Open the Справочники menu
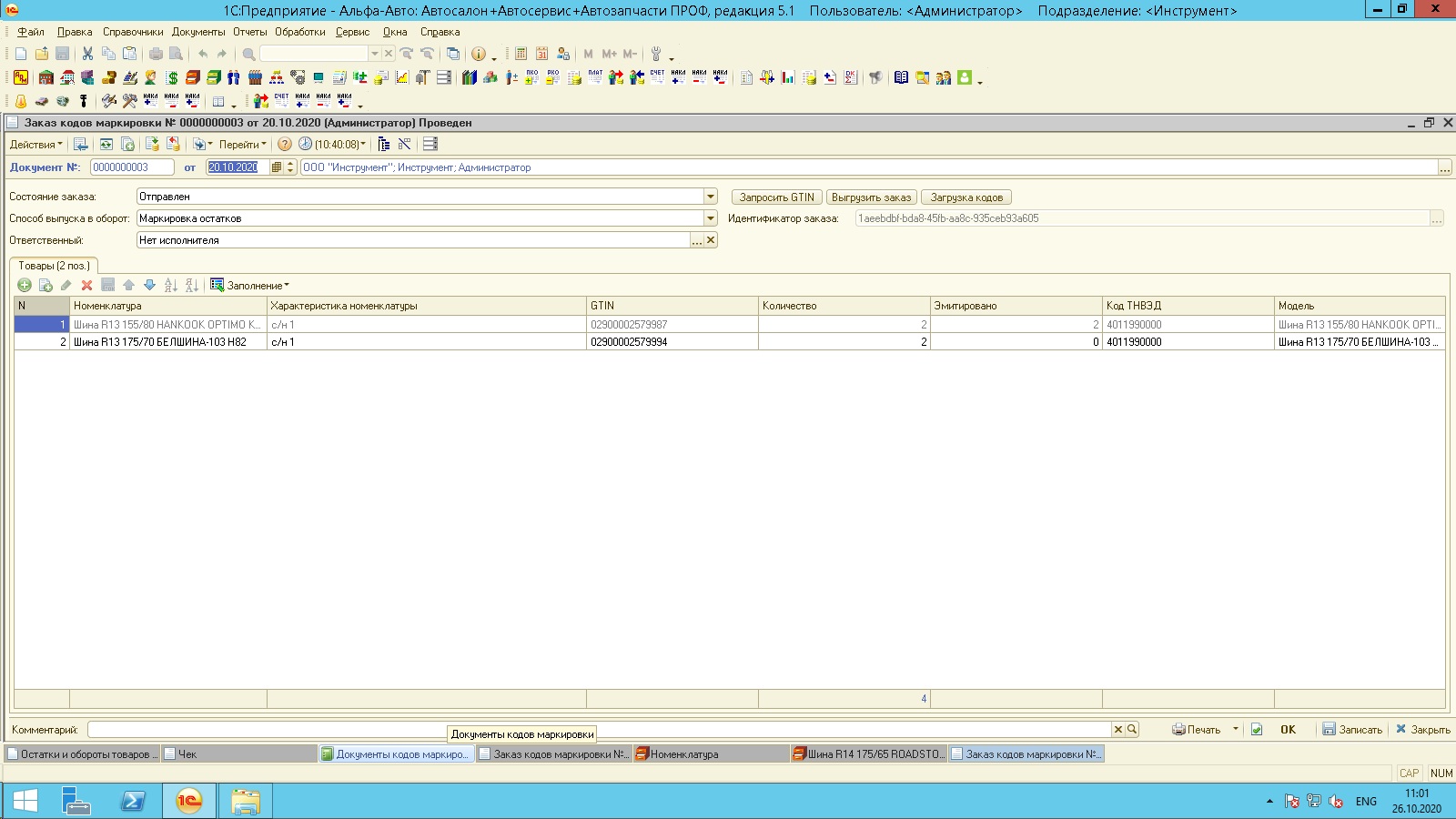This screenshot has width=1456, height=819. click(x=133, y=32)
